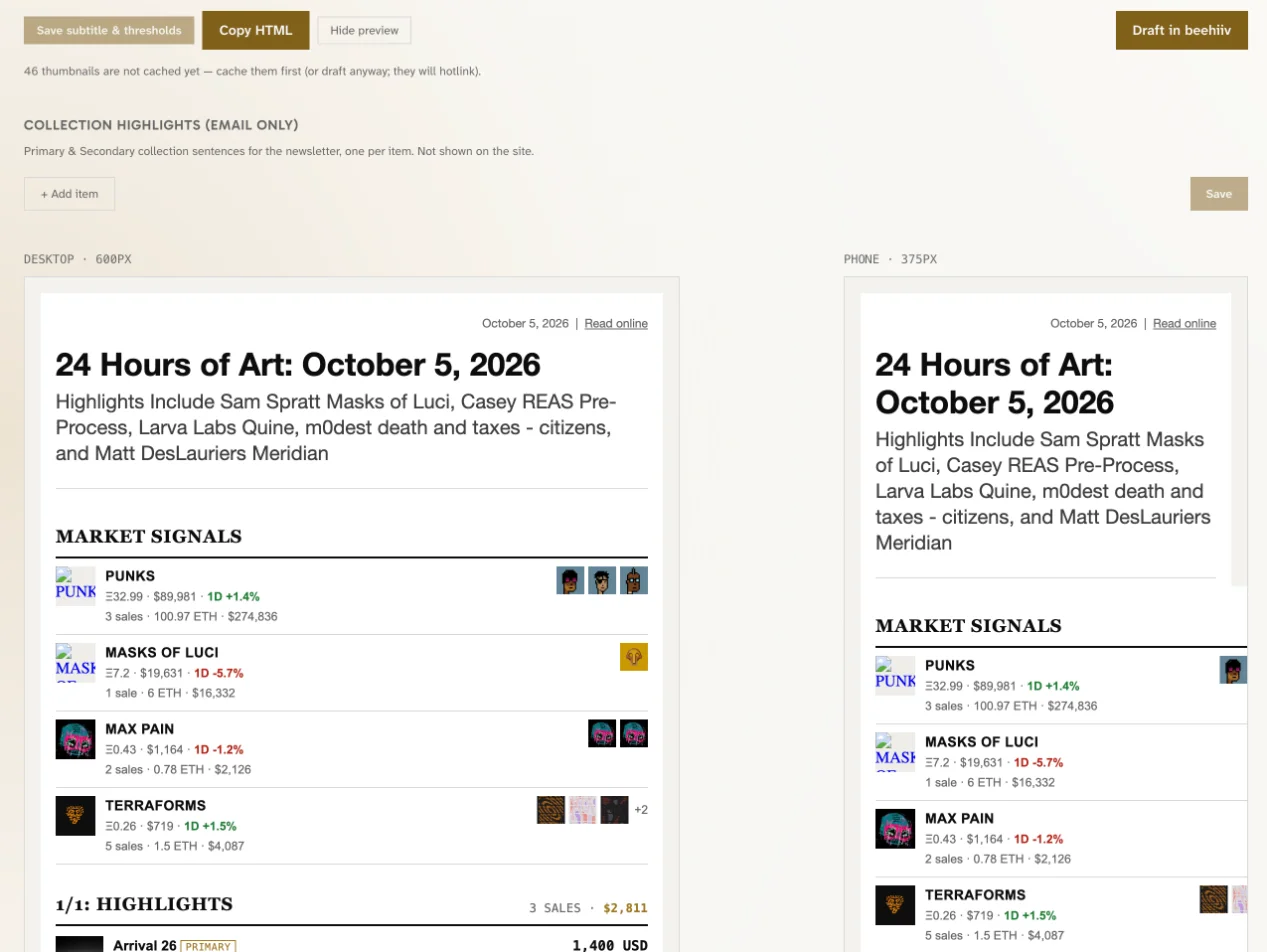Screen dimensions: 1267x952
Task: Open first punk thumbnail in desktop PUNKS row
Action: tap(570, 580)
